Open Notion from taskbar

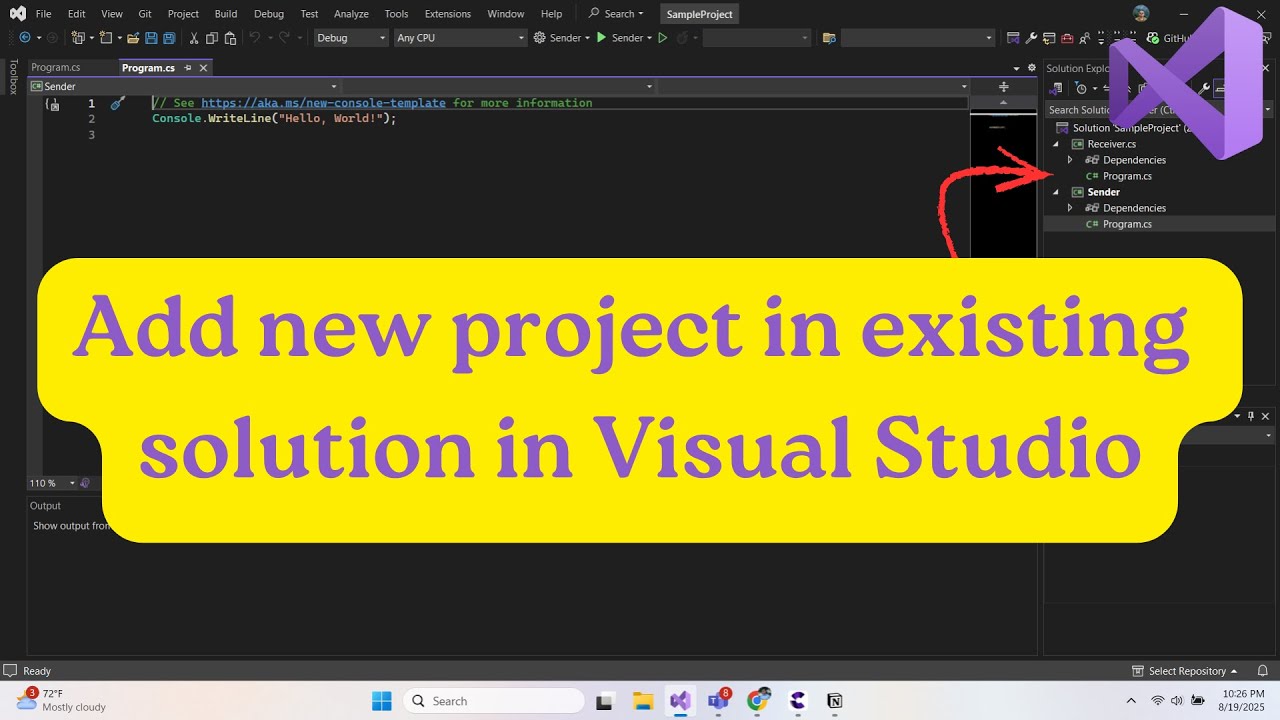point(834,701)
